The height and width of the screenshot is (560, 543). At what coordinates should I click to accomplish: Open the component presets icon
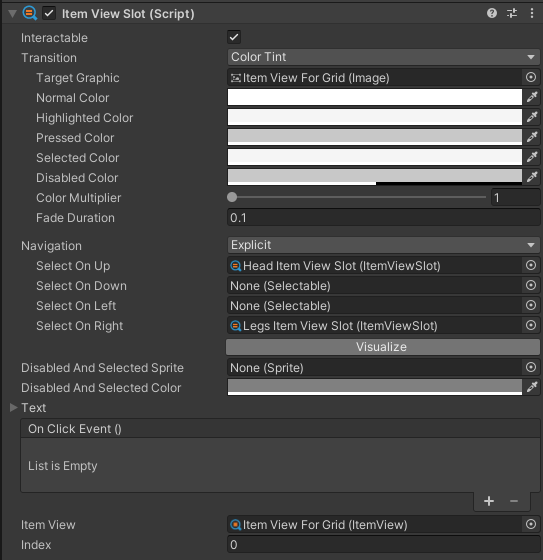(512, 14)
